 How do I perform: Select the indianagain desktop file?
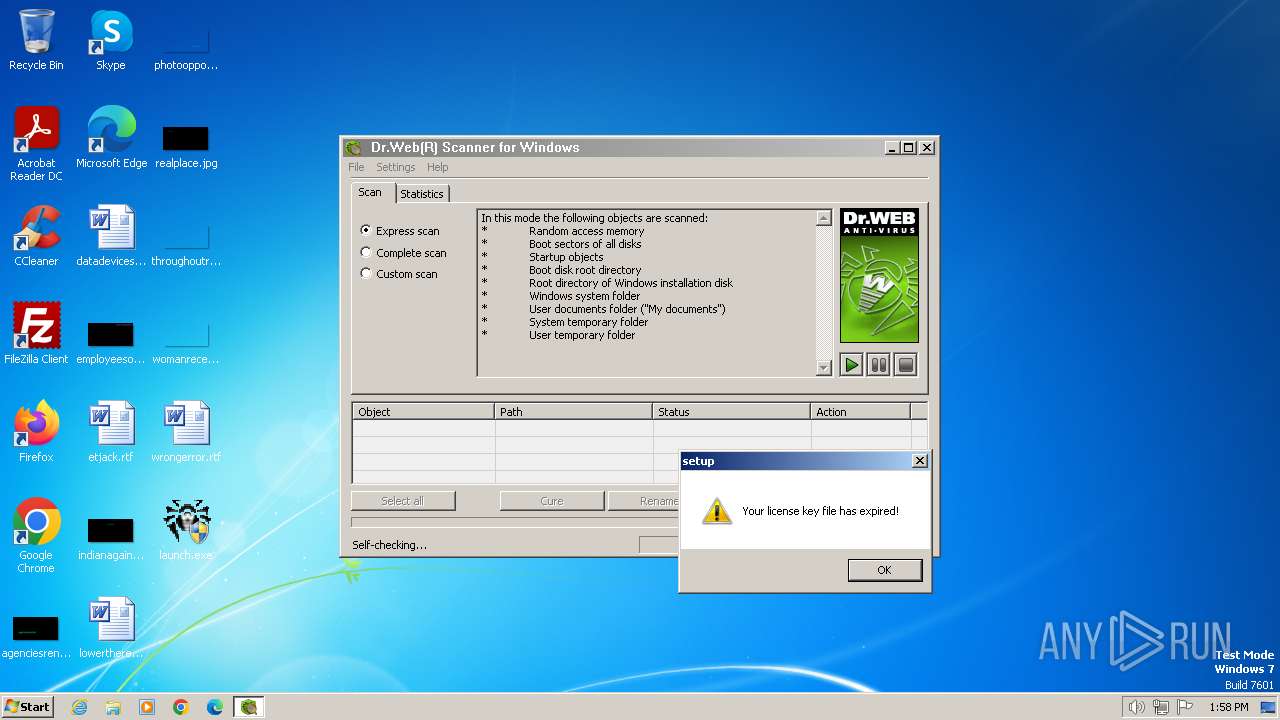(x=111, y=538)
